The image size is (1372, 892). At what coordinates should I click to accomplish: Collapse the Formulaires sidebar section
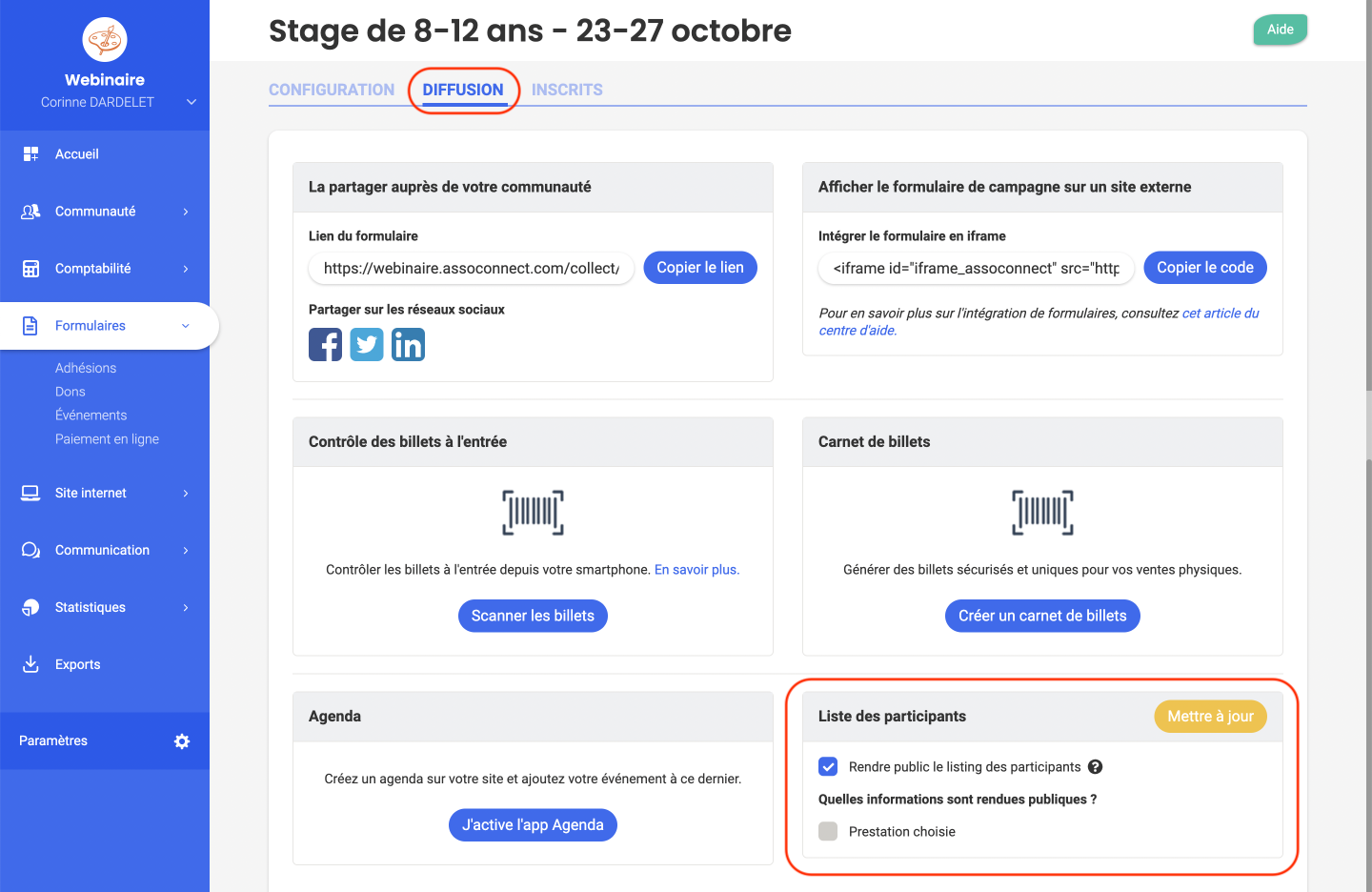click(185, 326)
